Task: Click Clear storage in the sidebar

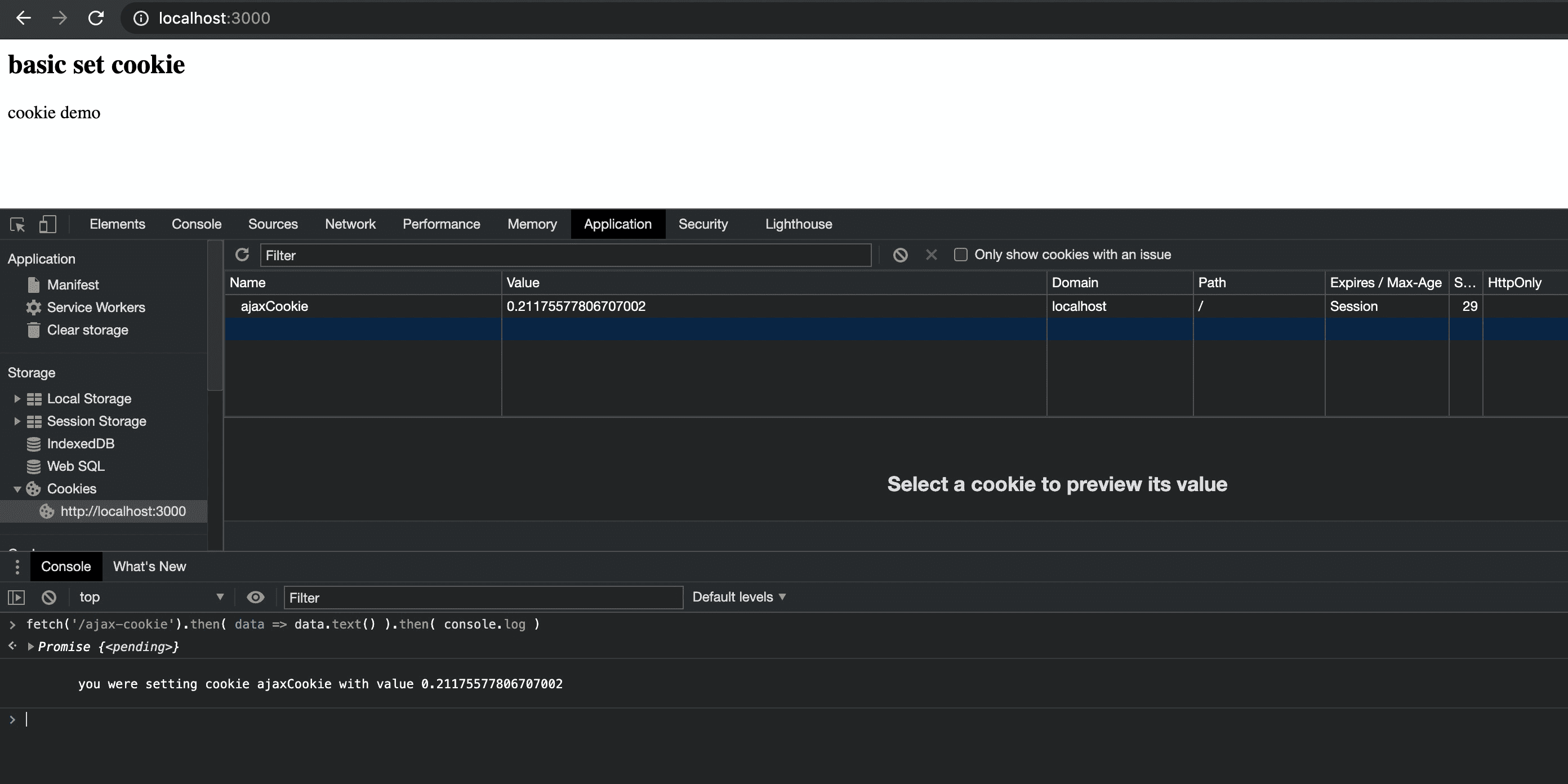Action: click(87, 330)
